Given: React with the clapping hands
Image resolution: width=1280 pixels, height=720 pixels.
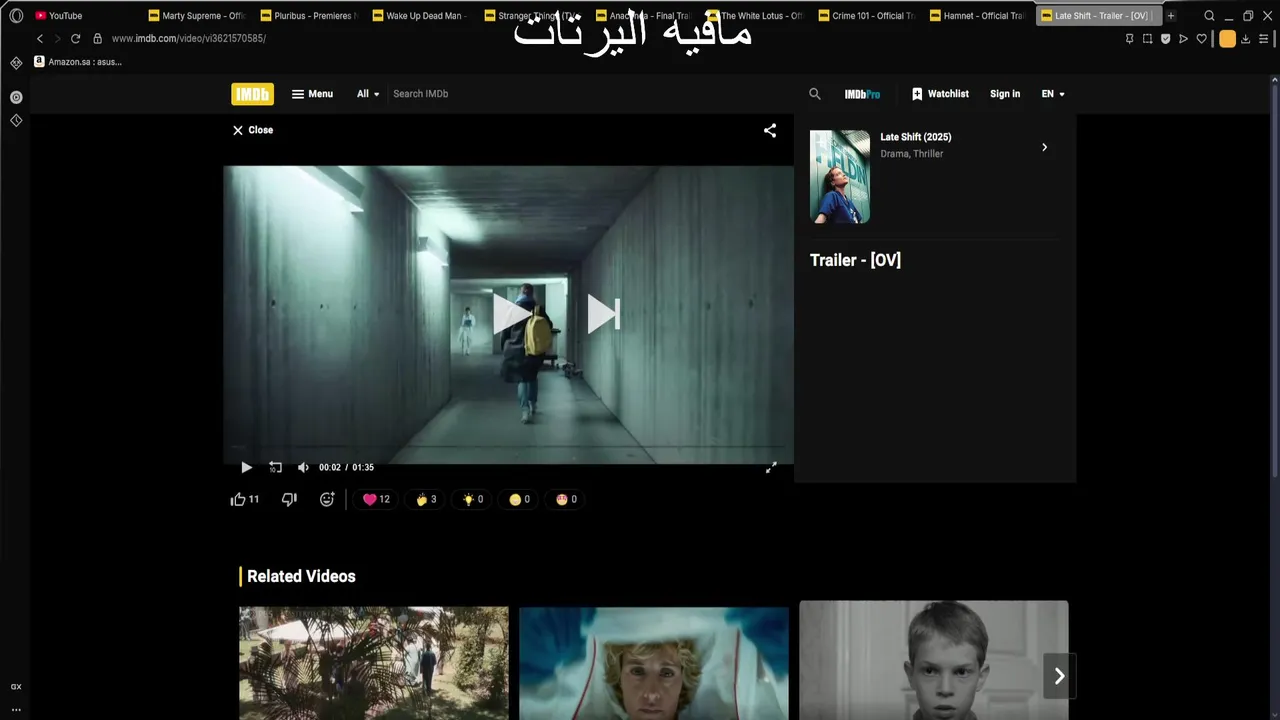Looking at the screenshot, I should pyautogui.click(x=426, y=499).
